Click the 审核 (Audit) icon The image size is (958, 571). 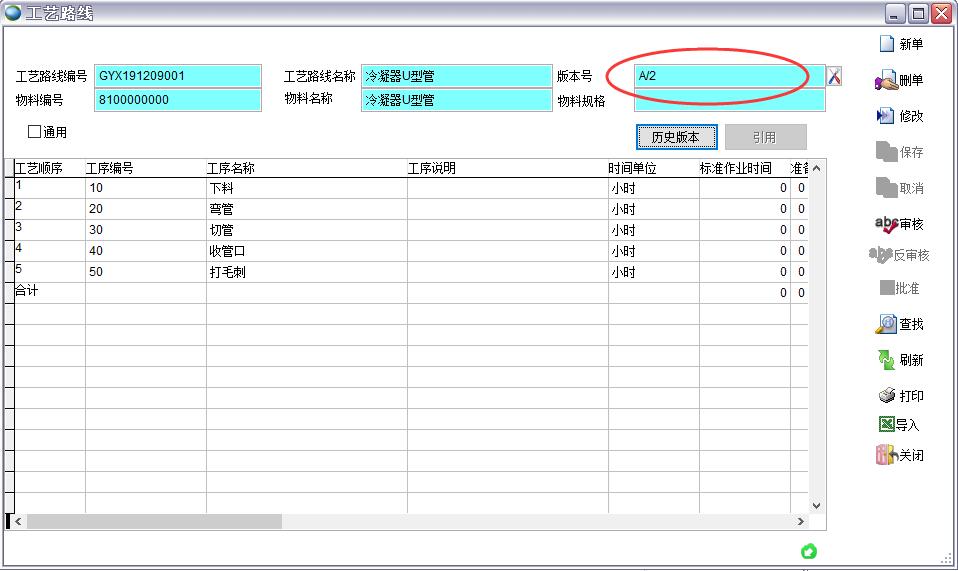tap(885, 225)
